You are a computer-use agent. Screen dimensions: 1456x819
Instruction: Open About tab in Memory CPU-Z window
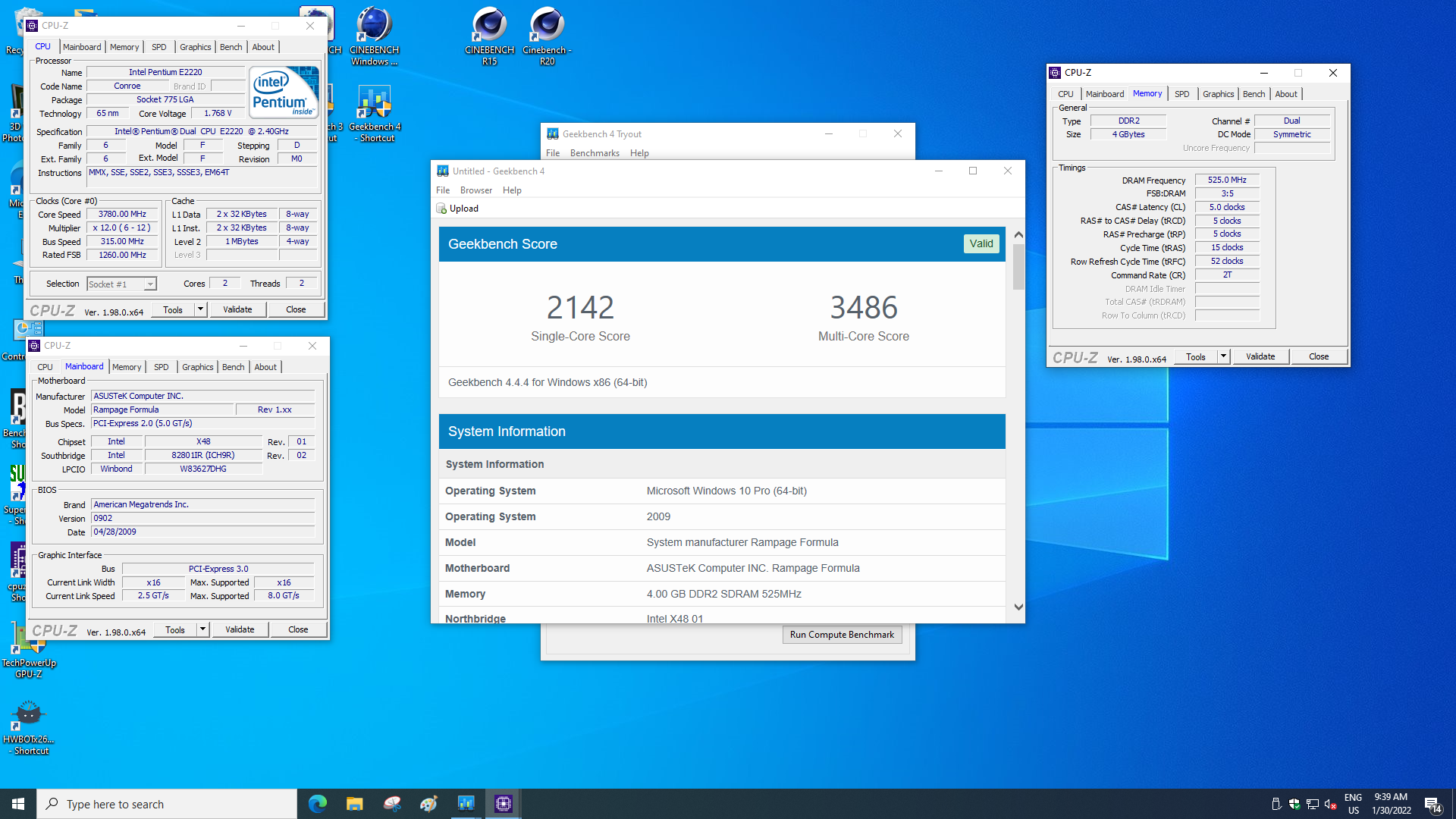(1286, 94)
